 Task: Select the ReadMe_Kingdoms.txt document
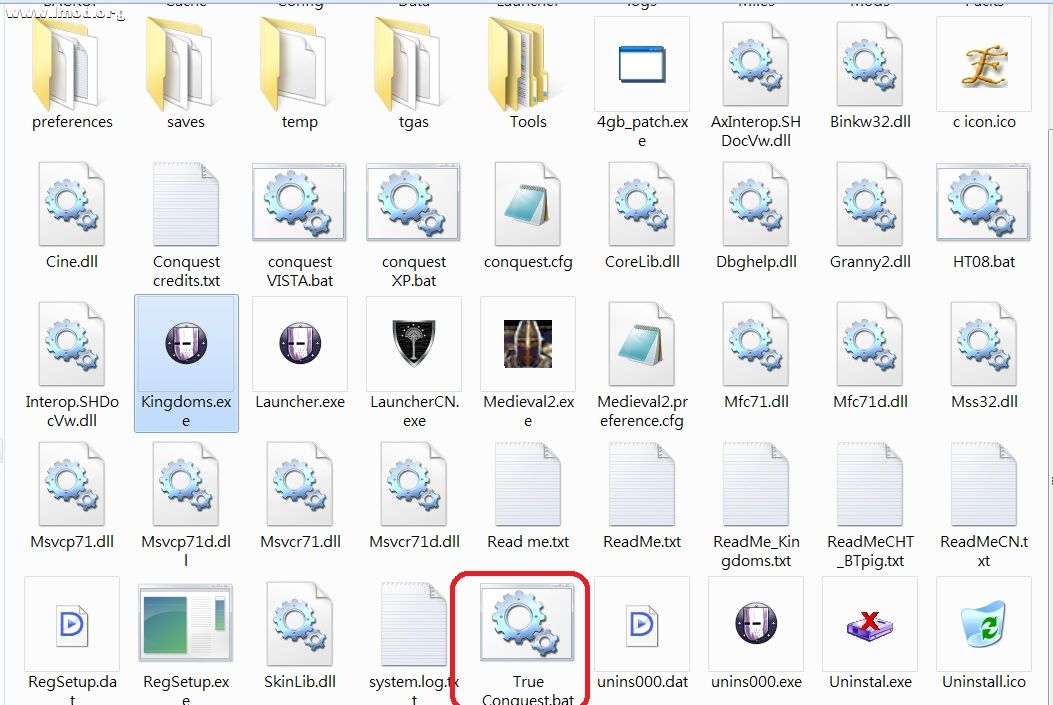point(756,485)
